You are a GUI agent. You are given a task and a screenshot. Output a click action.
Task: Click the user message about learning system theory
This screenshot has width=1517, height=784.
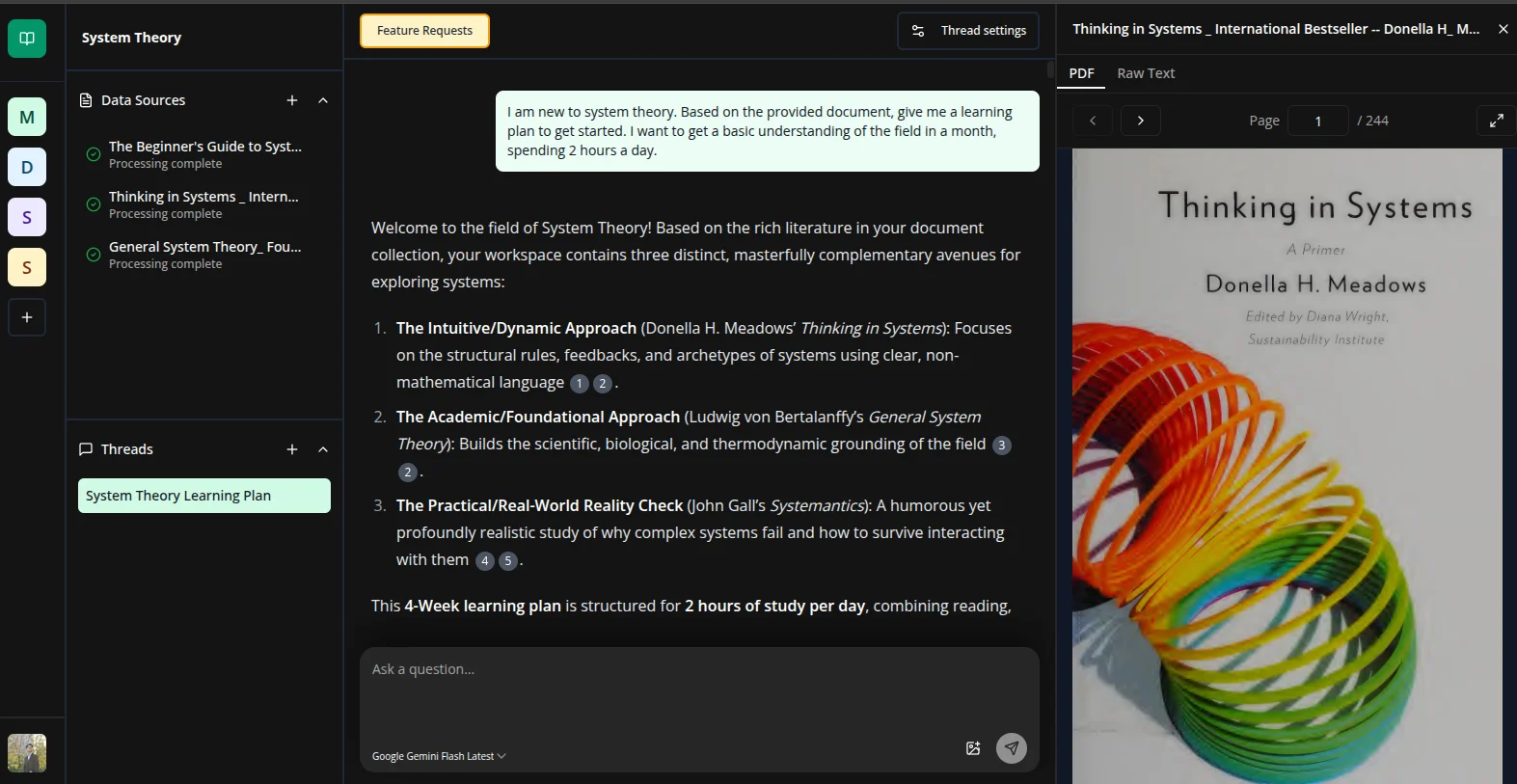[768, 131]
